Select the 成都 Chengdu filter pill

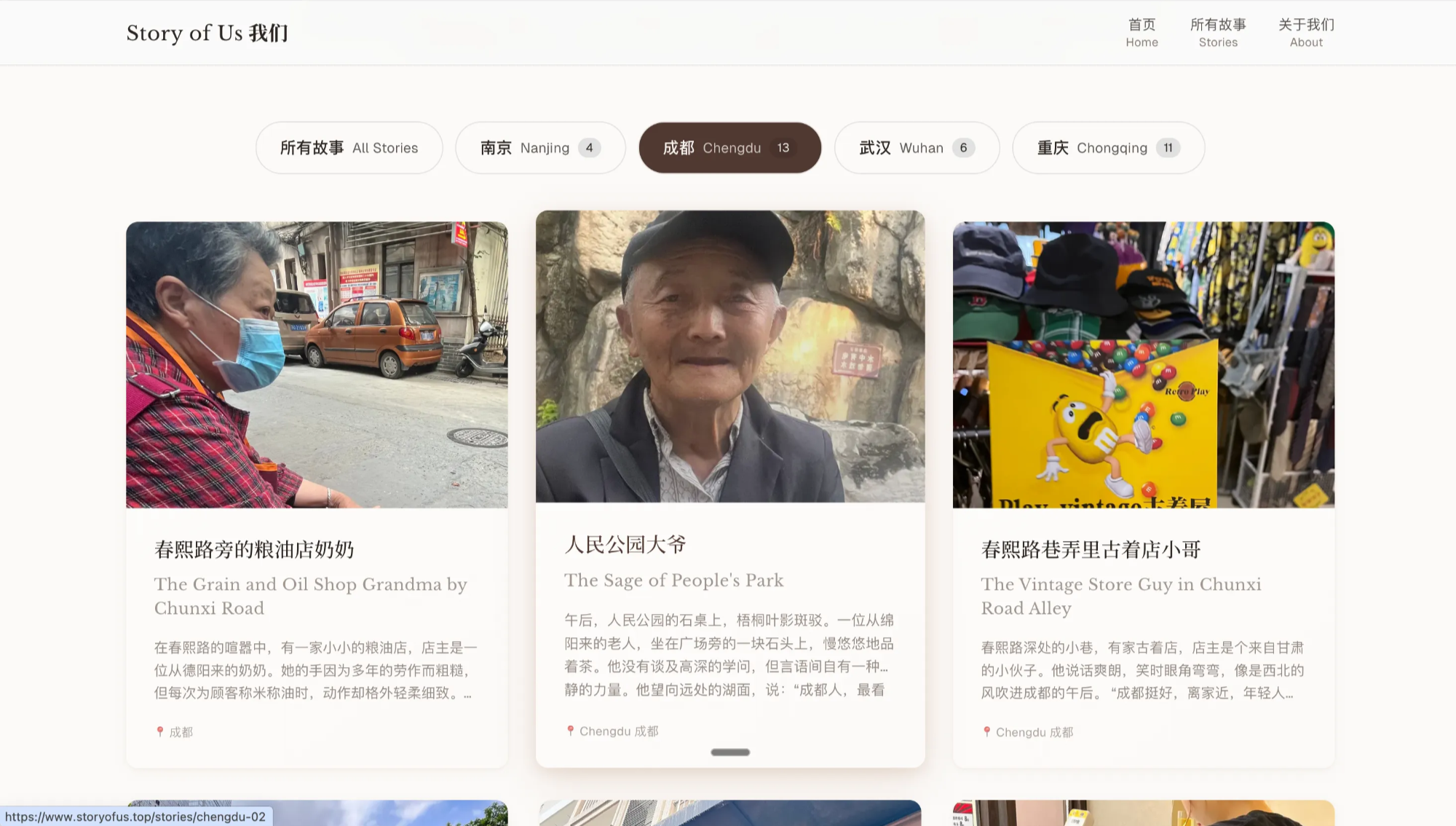tap(729, 148)
